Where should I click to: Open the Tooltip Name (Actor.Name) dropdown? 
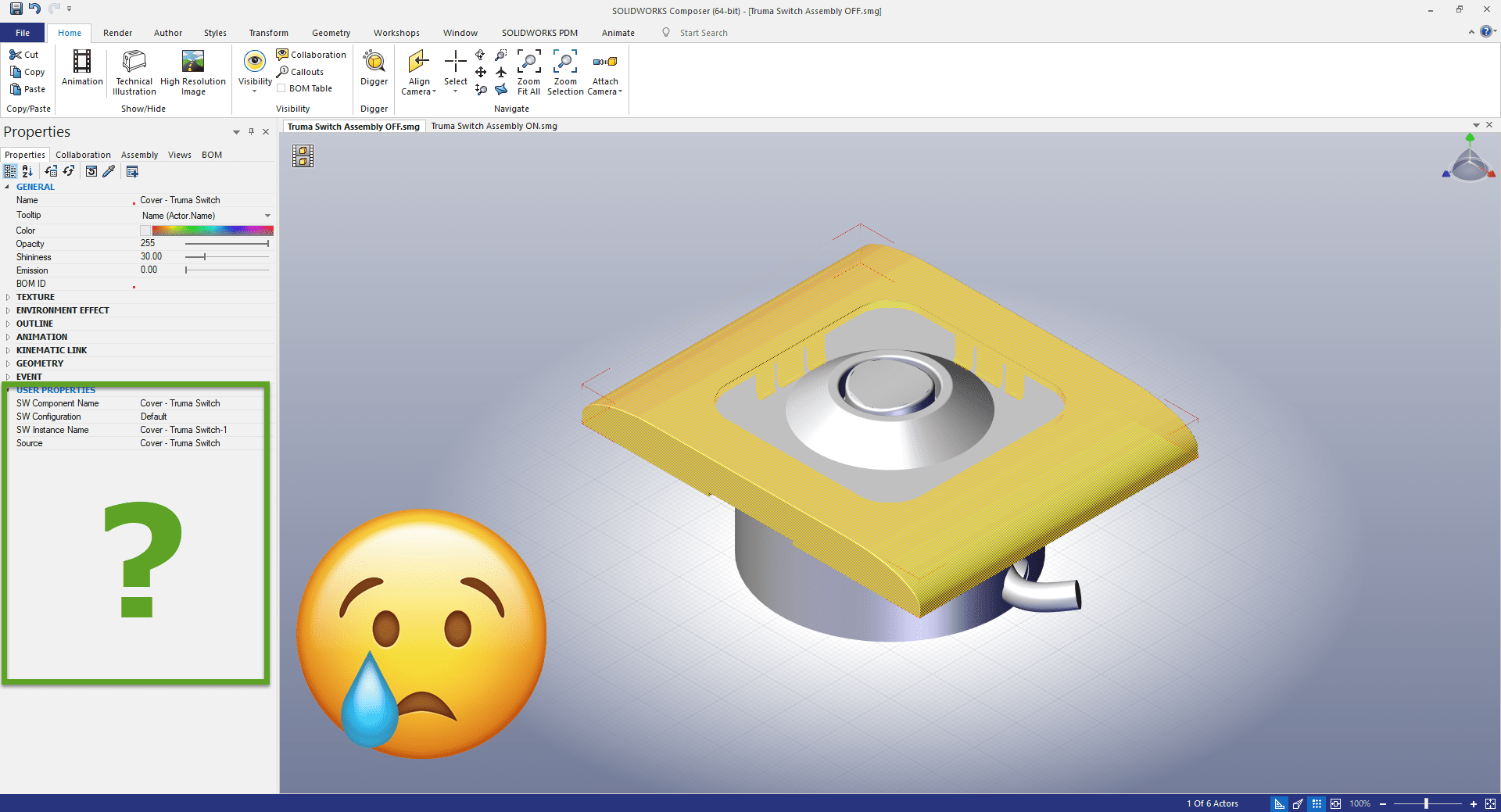tap(267, 216)
